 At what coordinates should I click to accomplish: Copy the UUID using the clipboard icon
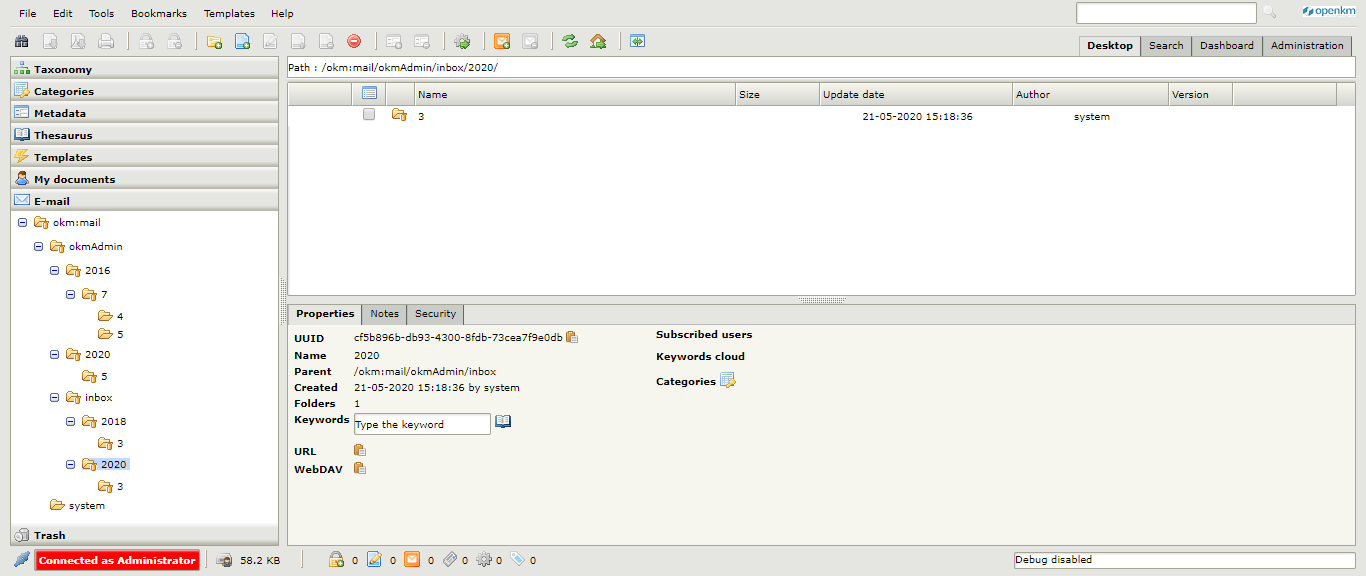tap(570, 338)
